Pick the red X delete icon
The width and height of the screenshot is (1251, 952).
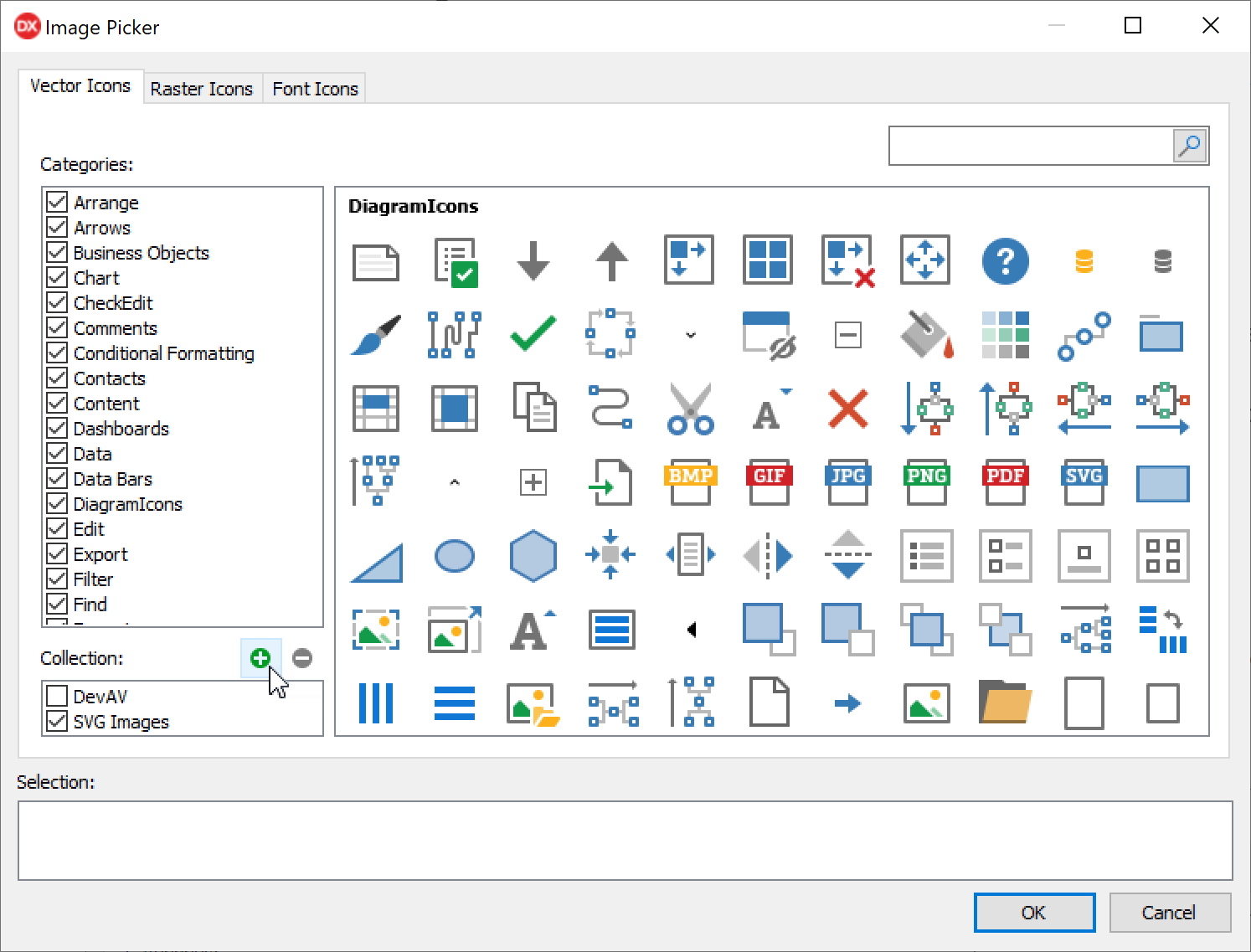847,409
